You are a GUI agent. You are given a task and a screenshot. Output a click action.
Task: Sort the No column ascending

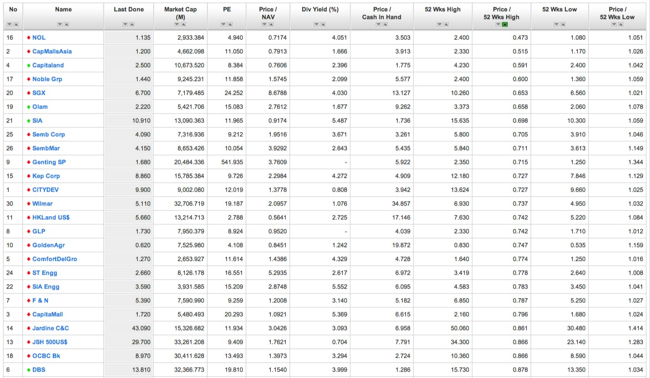point(16,25)
